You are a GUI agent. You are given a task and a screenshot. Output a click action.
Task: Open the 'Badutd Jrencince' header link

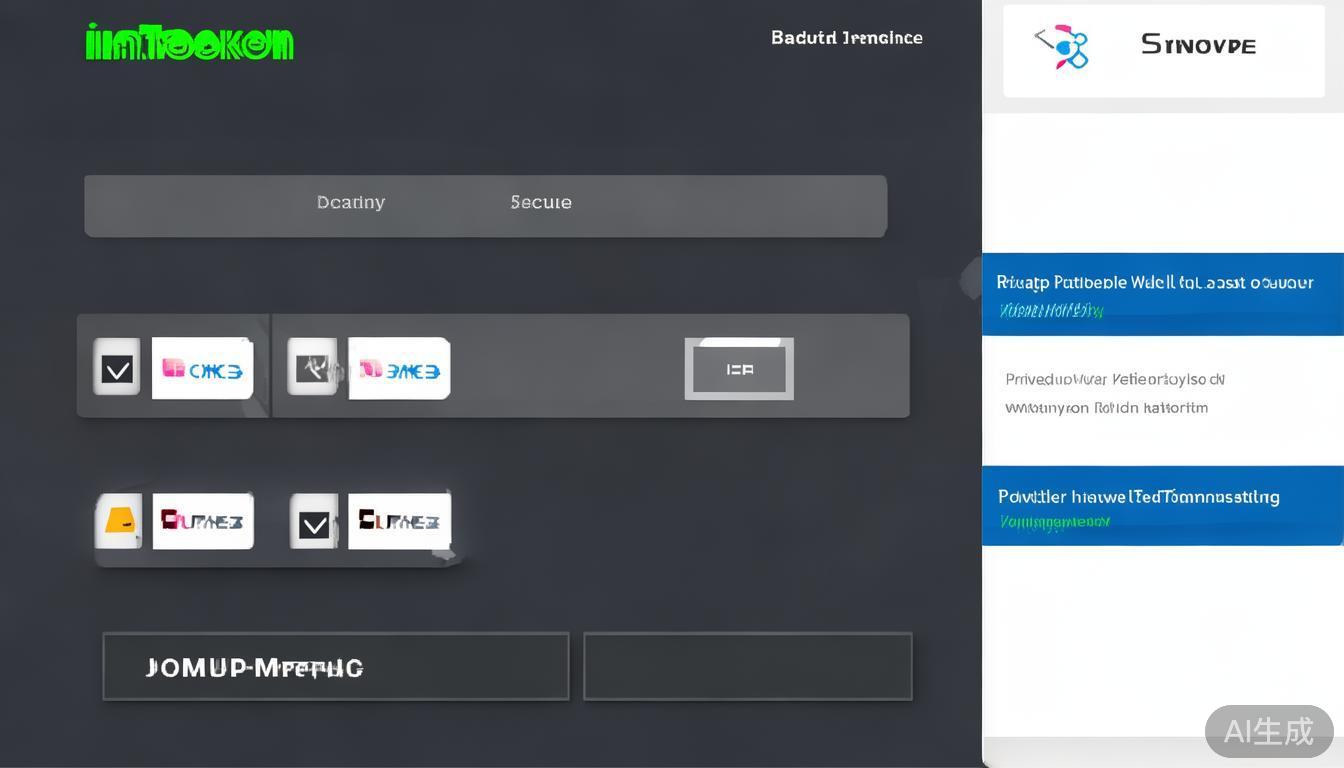pyautogui.click(x=846, y=38)
